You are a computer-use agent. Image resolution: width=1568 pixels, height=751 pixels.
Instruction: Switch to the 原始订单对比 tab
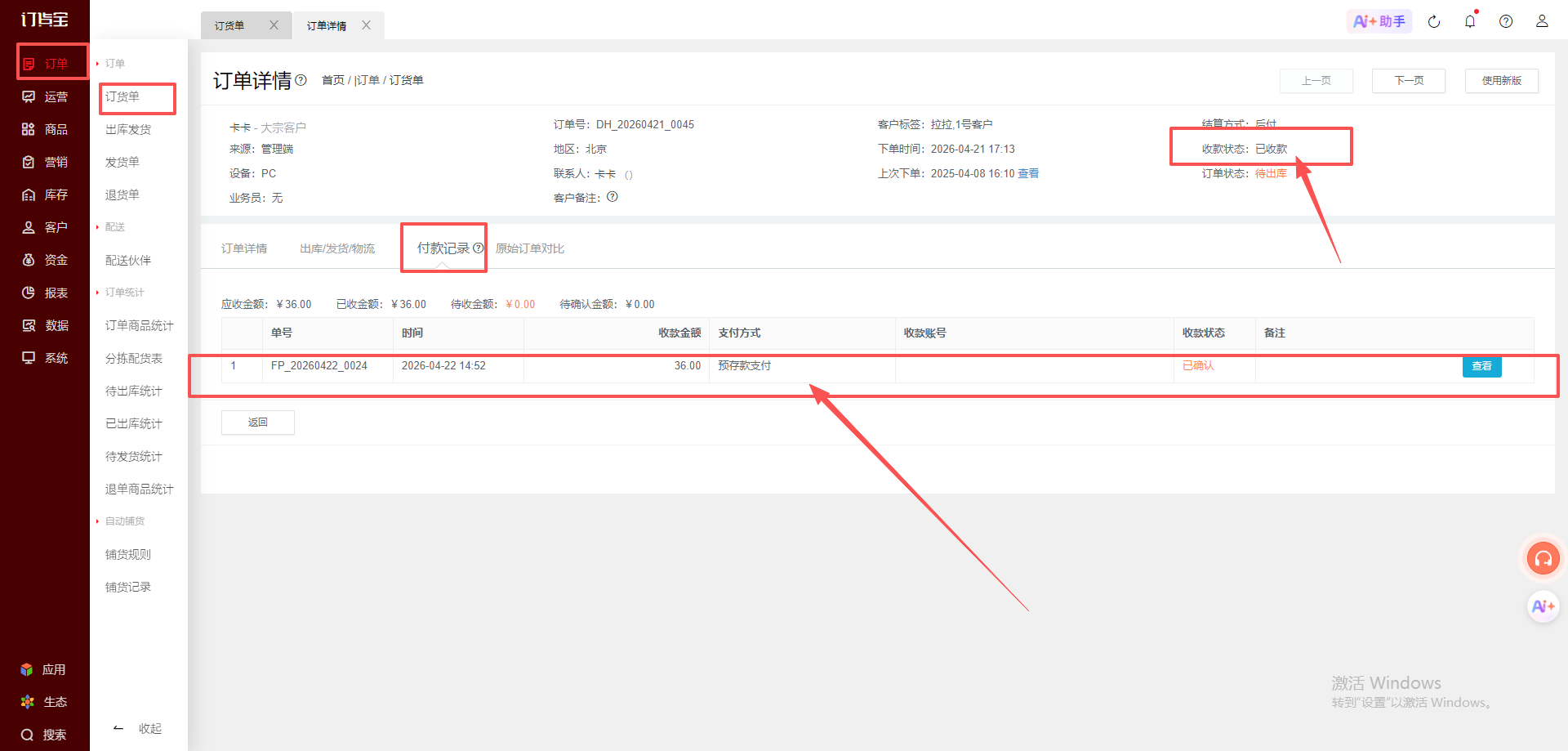click(530, 248)
